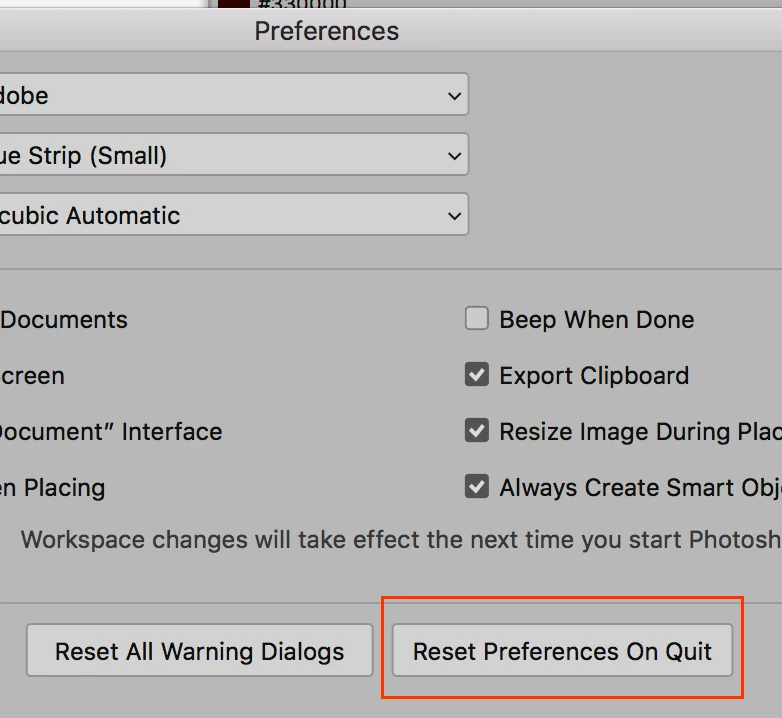Select the dark red color swatch at top
This screenshot has width=782, height=718.
pos(233,3)
